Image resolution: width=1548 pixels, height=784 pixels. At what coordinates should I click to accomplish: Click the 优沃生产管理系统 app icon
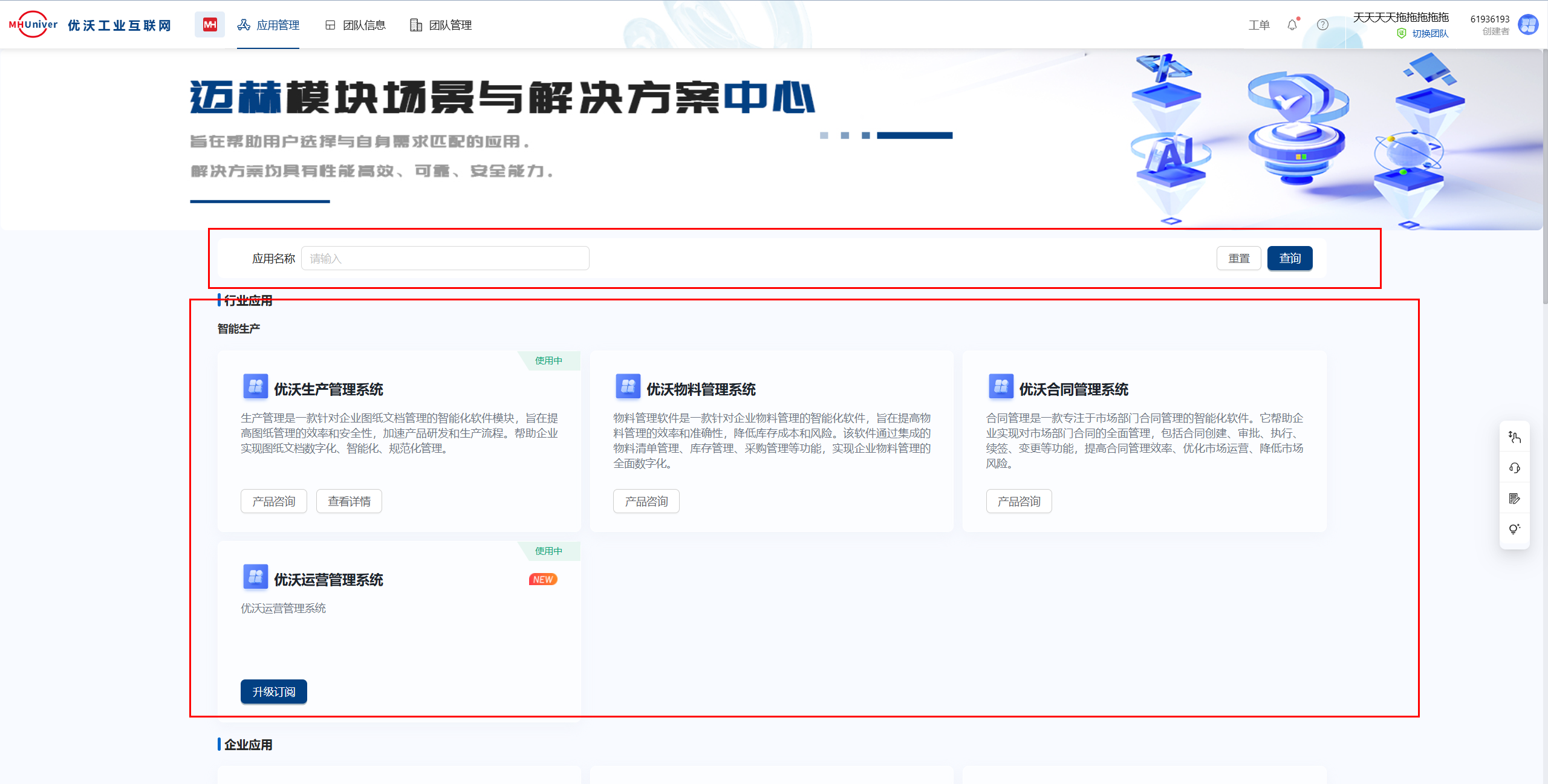coord(255,387)
